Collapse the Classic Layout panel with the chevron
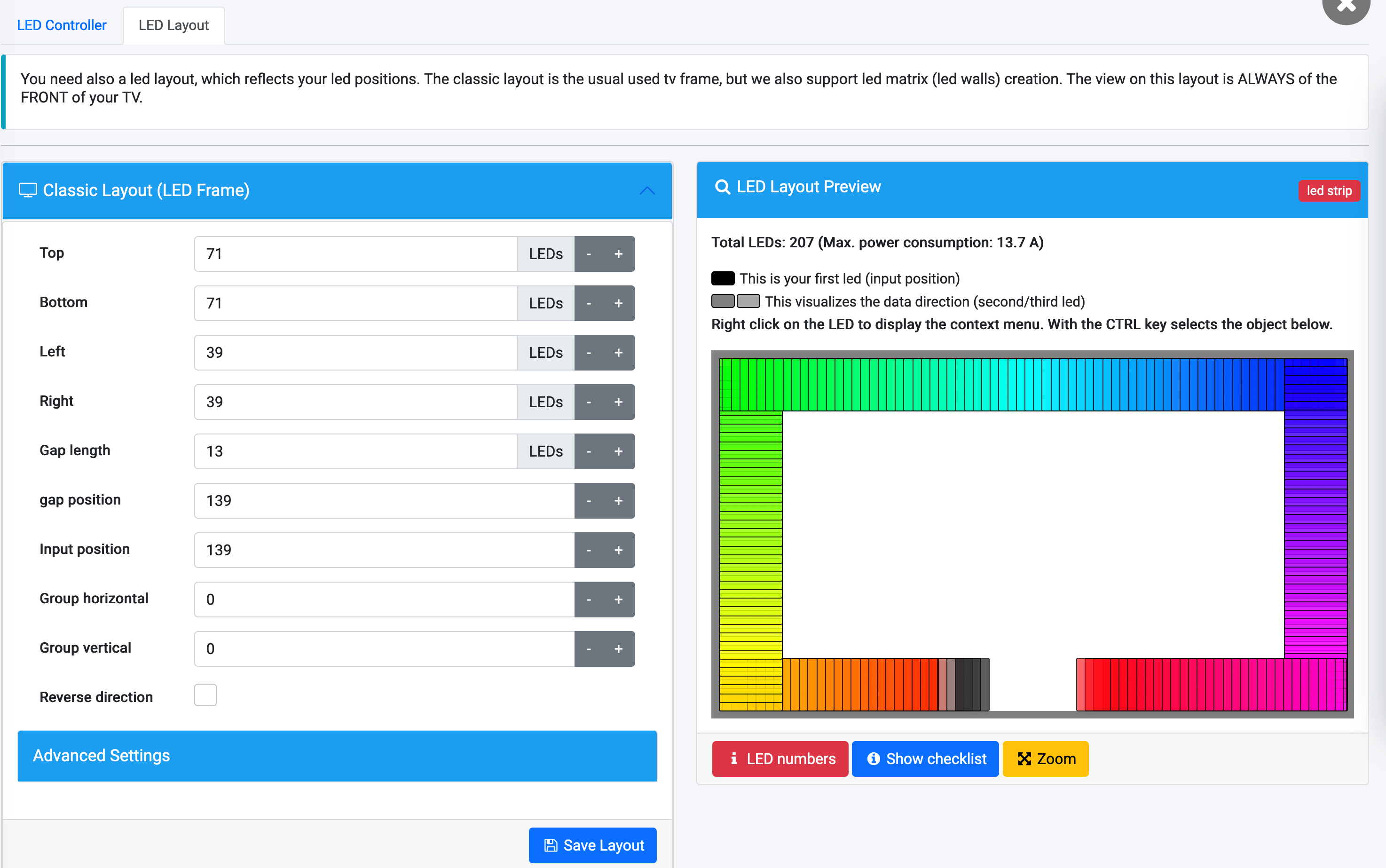Viewport: 1386px width, 868px height. point(647,190)
